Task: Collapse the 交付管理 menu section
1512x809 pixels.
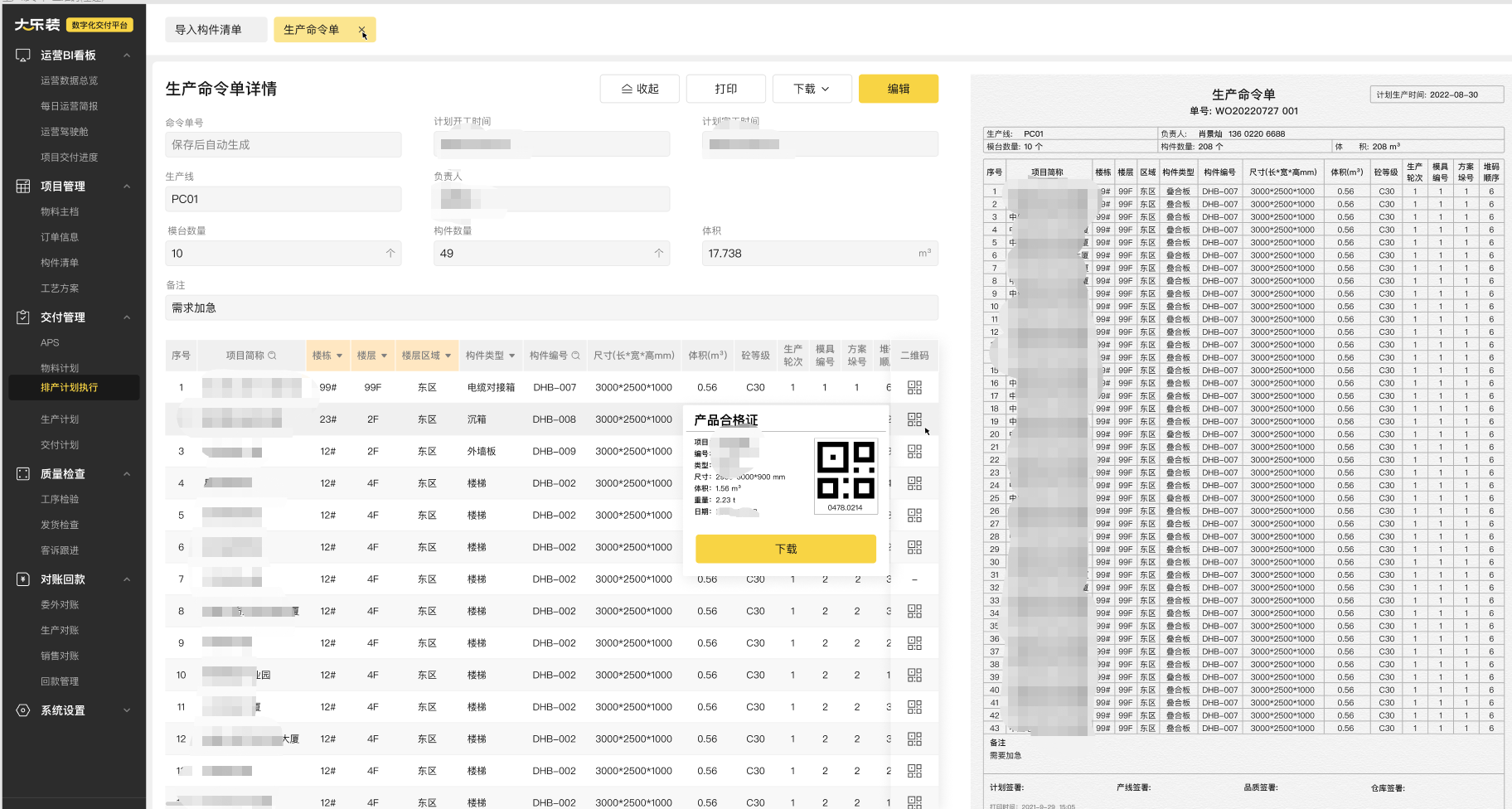Action: (127, 317)
